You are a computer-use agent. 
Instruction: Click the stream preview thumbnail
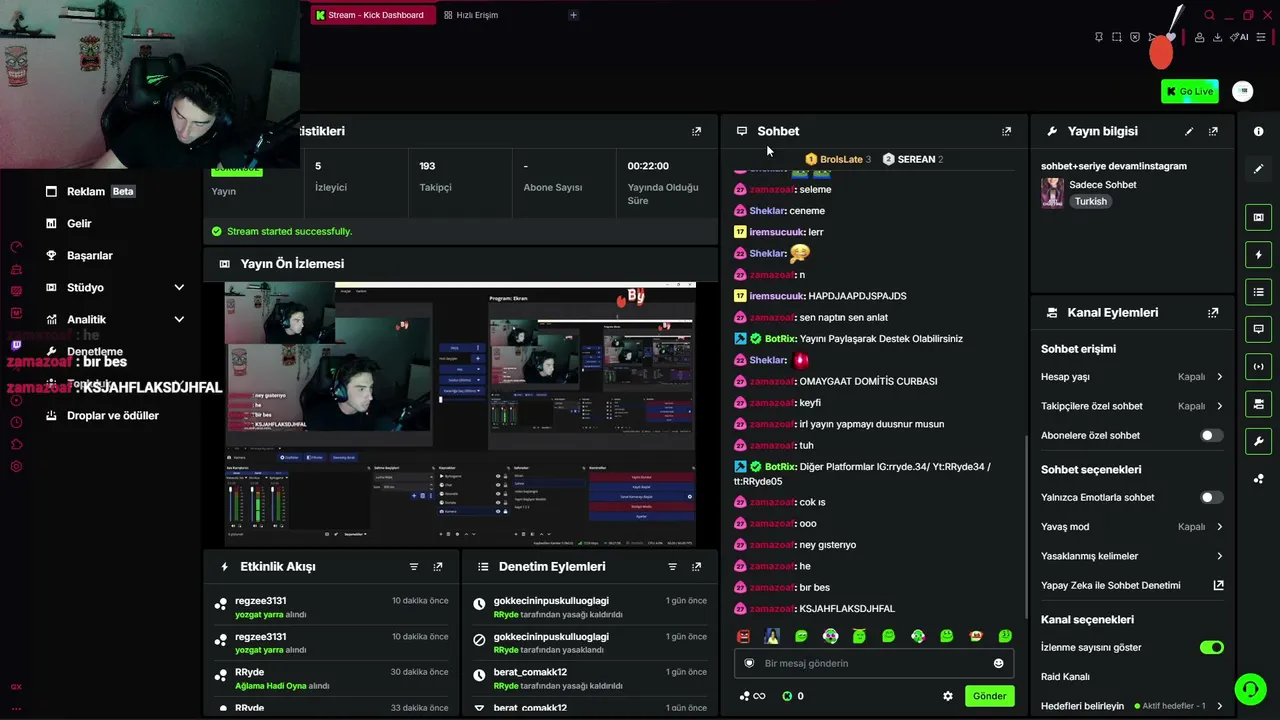(460, 415)
